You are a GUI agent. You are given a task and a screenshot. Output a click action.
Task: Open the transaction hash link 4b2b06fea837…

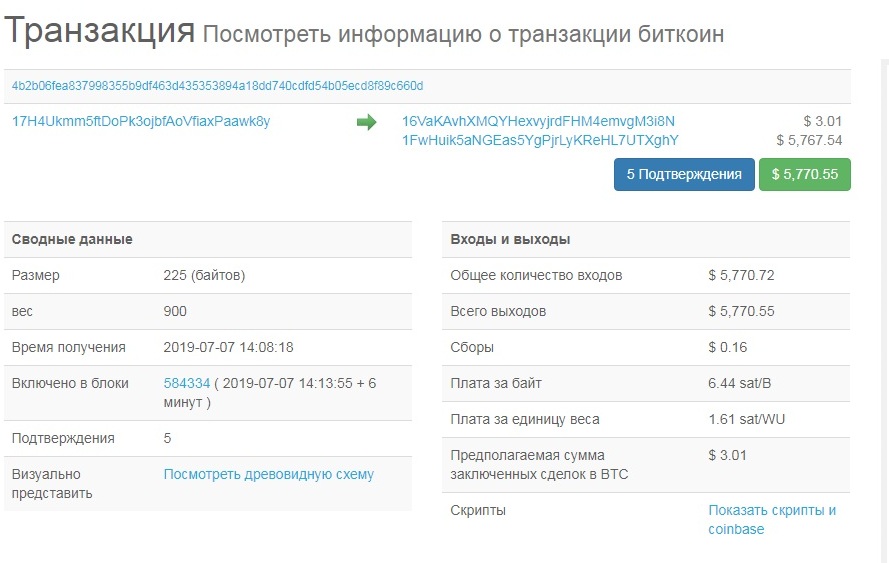pos(217,86)
